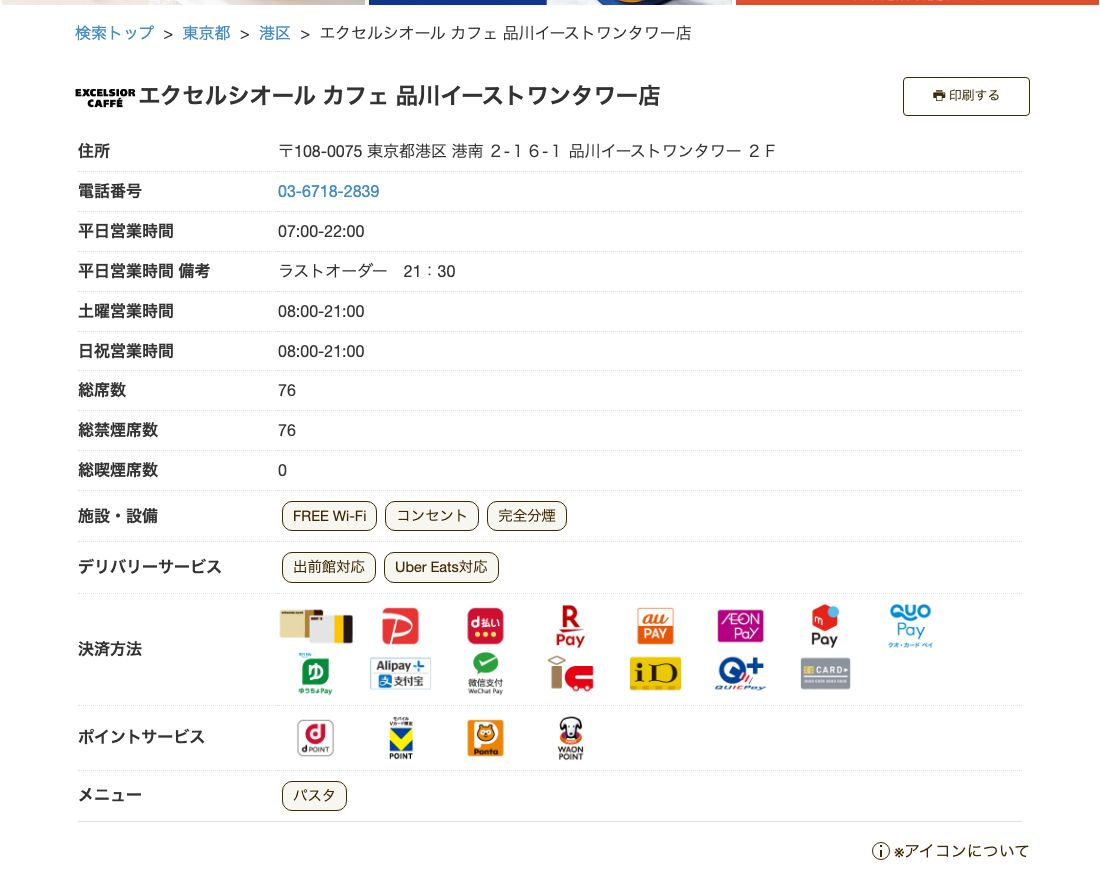Click the address 〒108-0075 text
The image size is (1100, 886).
[526, 152]
